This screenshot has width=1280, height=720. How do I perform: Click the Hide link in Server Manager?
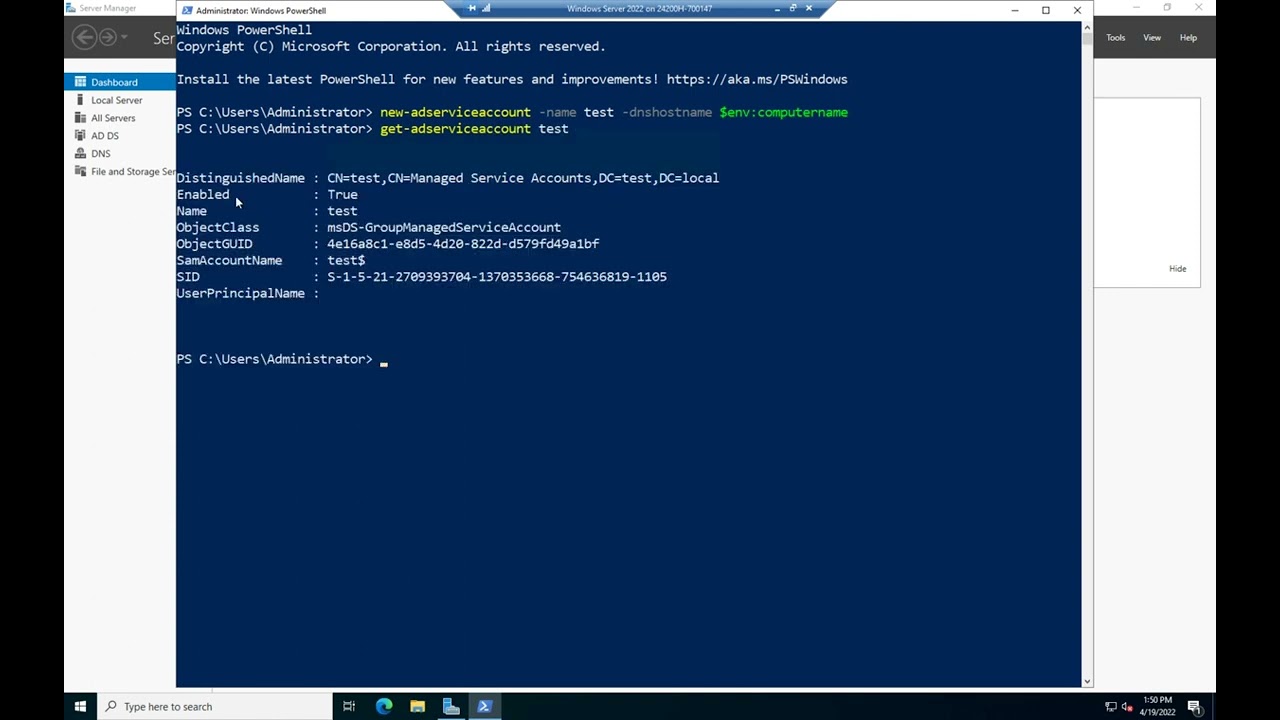1178,269
